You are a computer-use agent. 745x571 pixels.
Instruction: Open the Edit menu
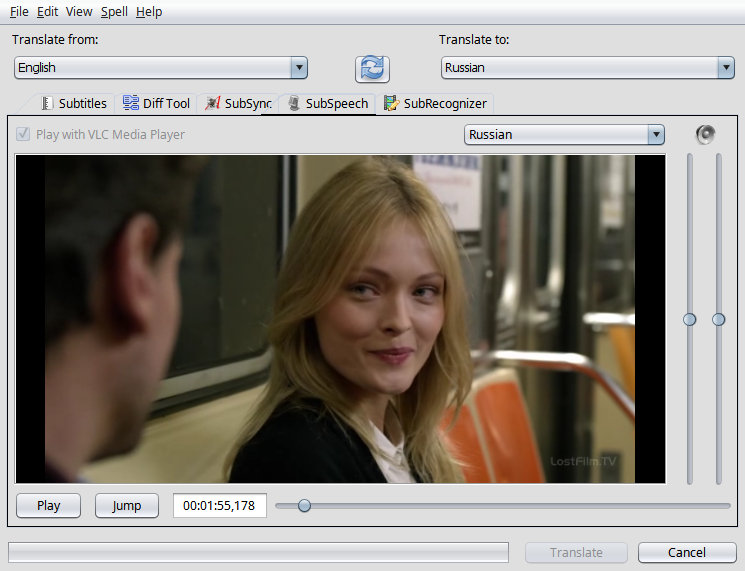coord(47,11)
